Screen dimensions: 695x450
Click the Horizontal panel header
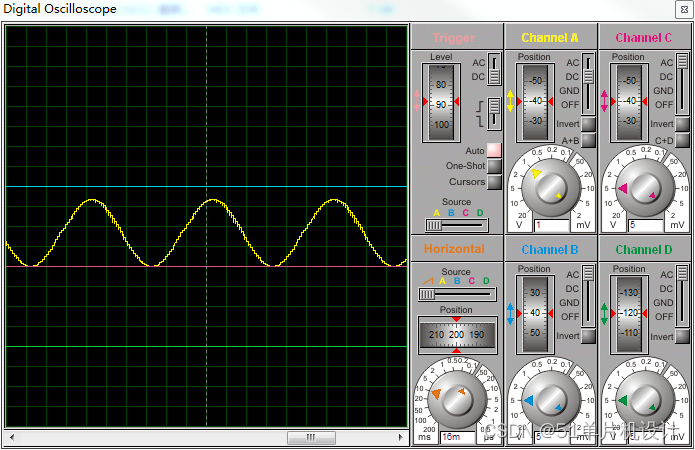pos(457,249)
